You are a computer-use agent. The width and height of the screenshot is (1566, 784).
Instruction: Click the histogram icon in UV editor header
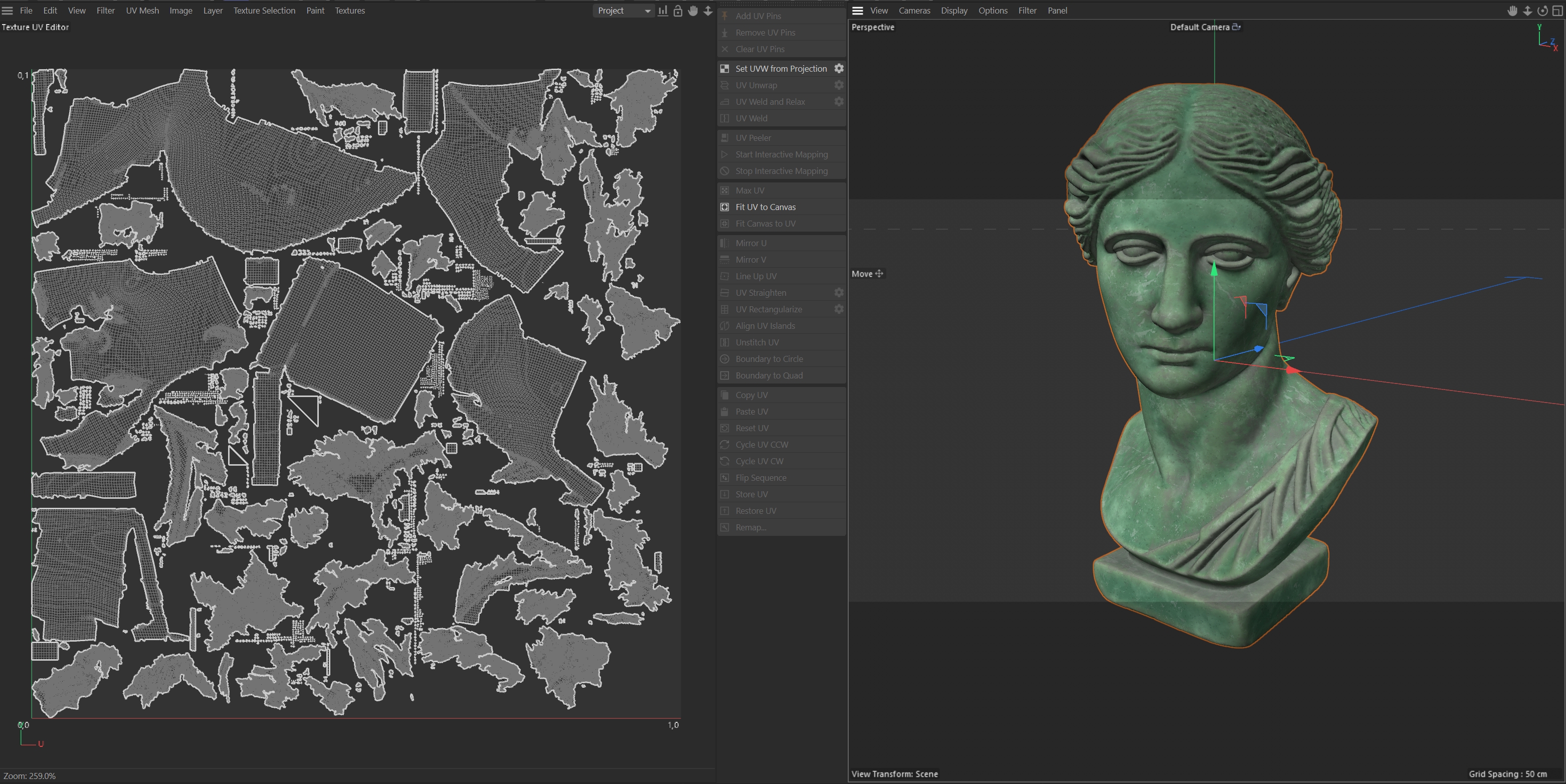pos(663,11)
